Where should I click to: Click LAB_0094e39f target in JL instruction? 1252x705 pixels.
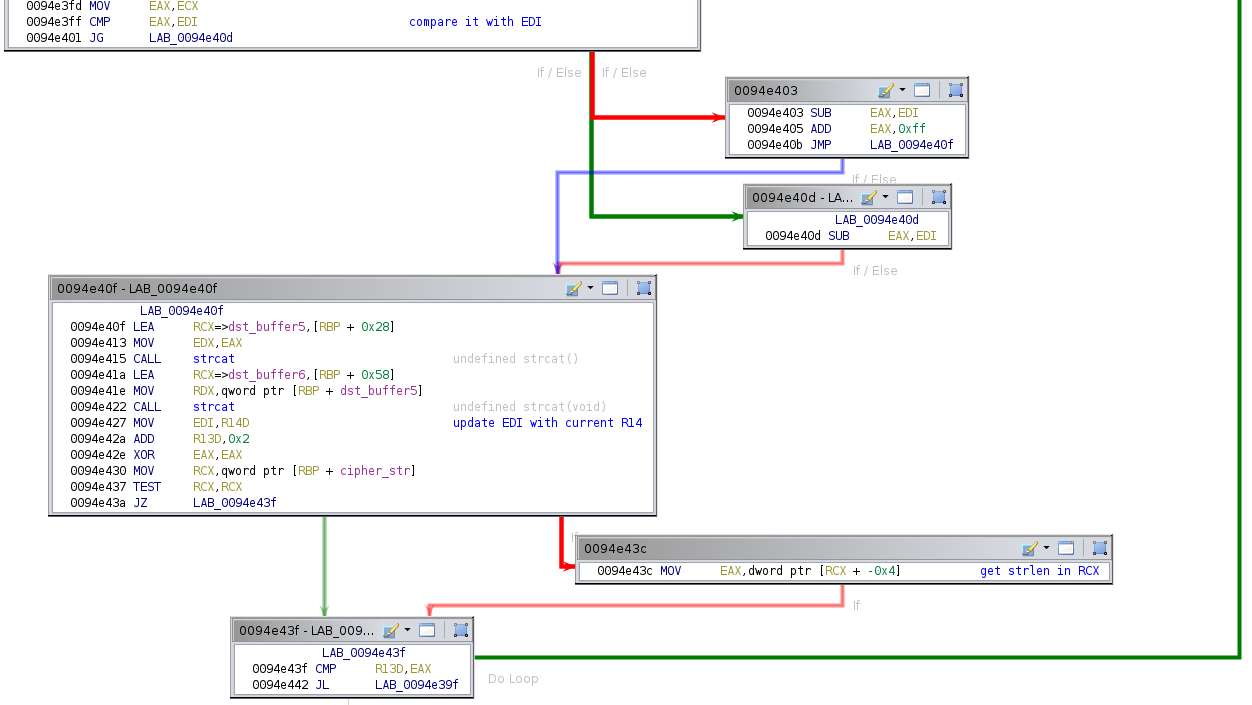point(416,685)
